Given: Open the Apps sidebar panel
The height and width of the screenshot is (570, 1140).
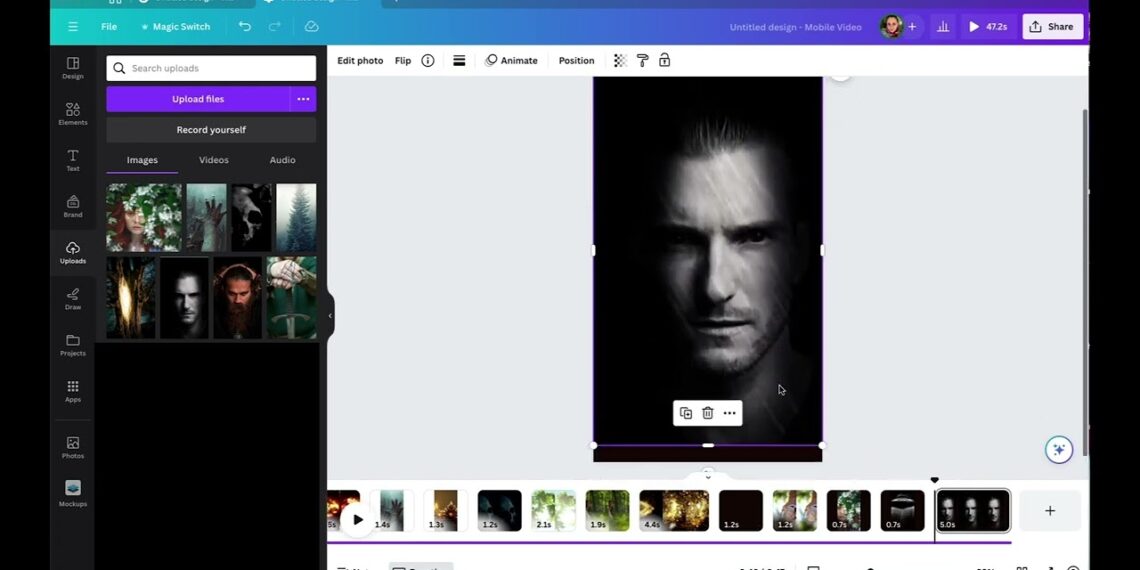Looking at the screenshot, I should pyautogui.click(x=73, y=391).
